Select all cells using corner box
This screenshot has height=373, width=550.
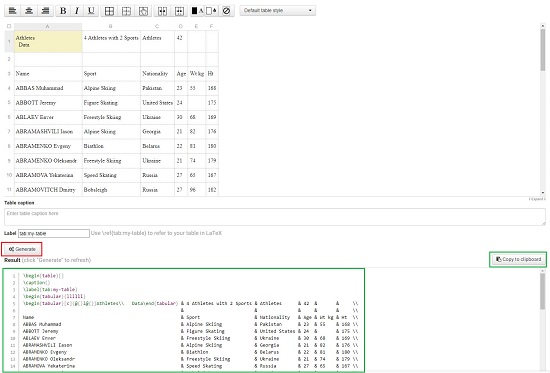(9, 26)
